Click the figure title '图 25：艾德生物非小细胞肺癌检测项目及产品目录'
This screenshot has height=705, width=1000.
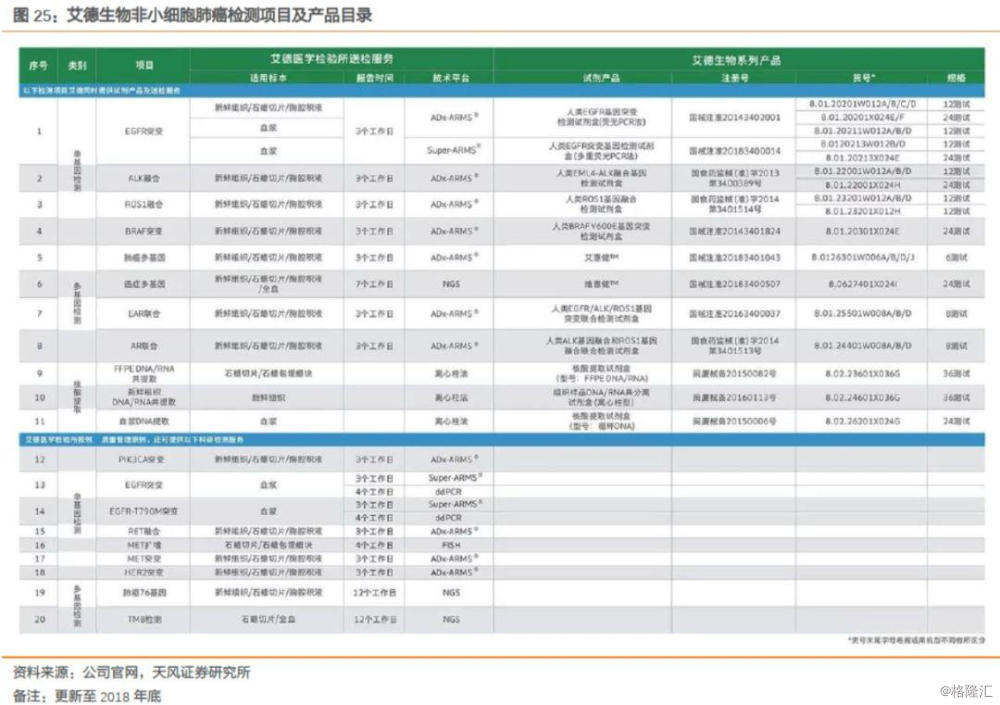click(x=192, y=15)
